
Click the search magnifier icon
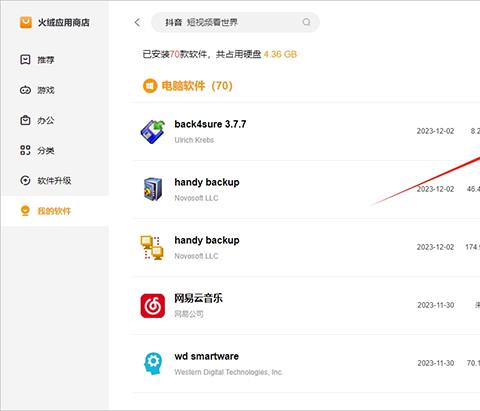pos(306,22)
